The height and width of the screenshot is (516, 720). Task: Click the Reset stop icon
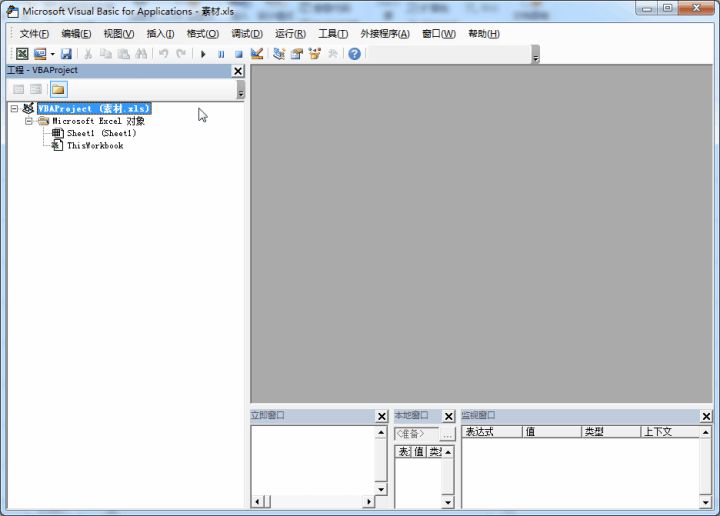click(239, 54)
